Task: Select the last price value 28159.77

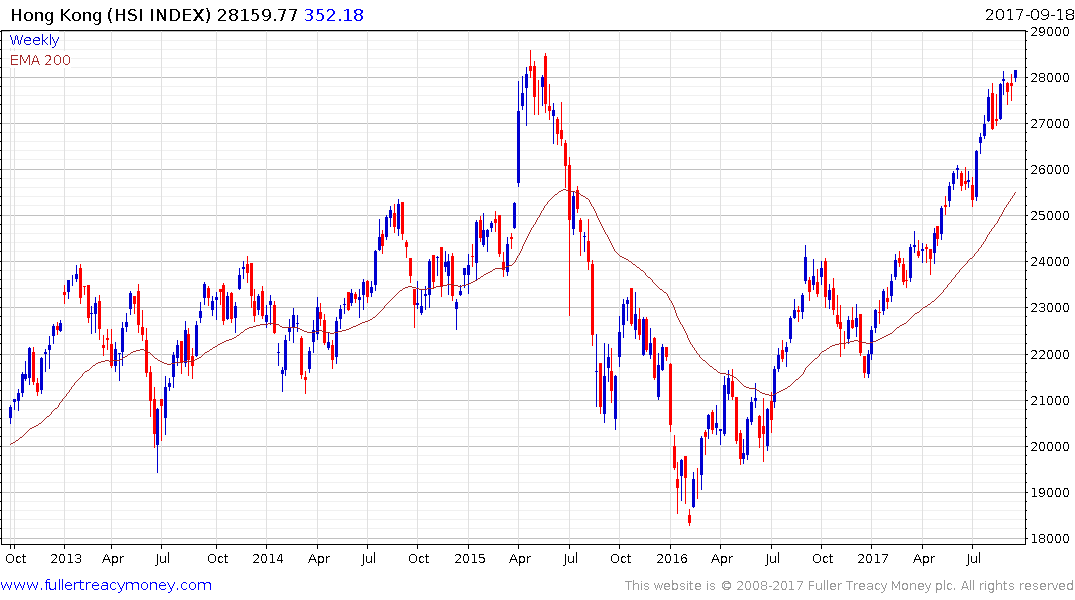Action: point(257,15)
